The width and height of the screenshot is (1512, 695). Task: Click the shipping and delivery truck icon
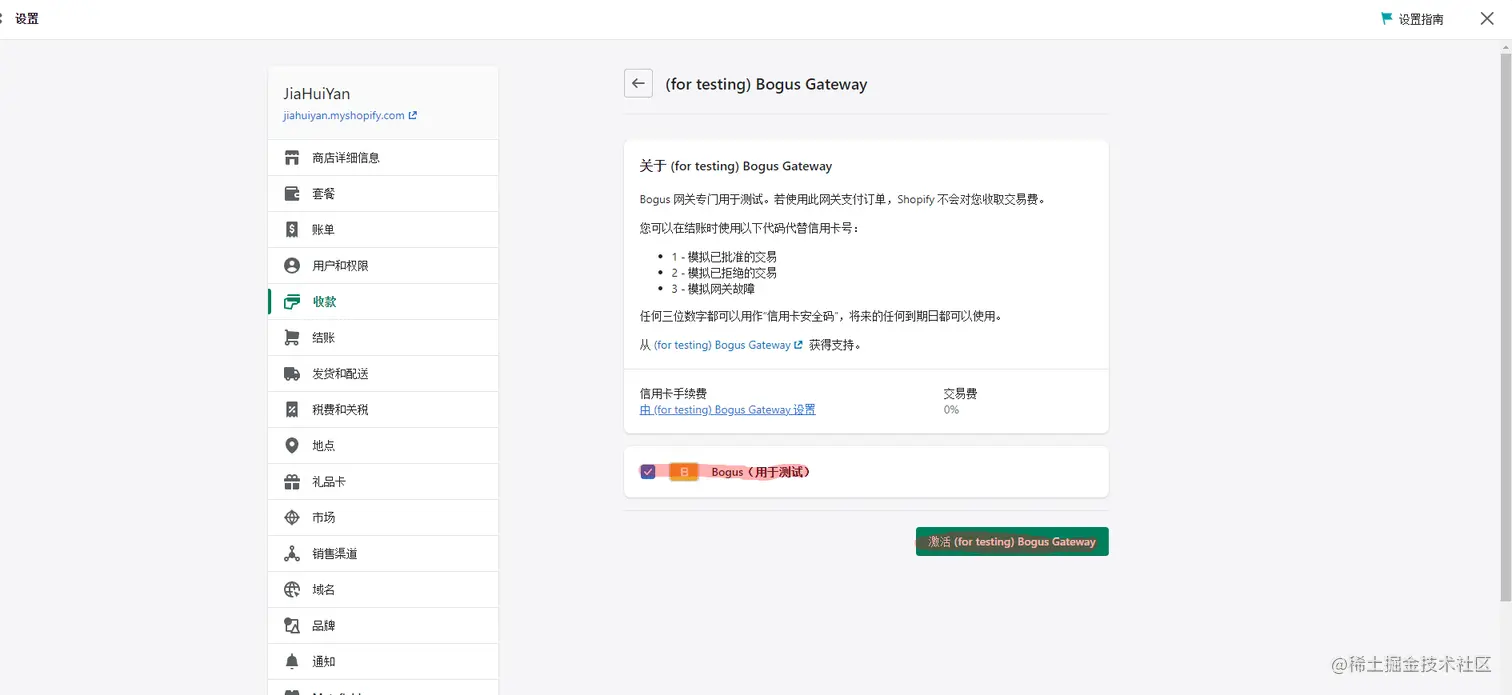292,374
